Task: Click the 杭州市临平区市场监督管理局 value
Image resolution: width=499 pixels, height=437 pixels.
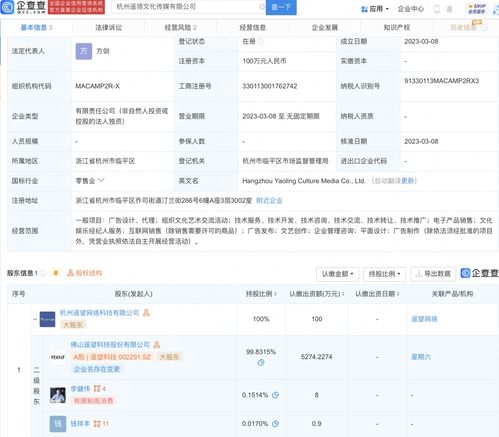Action: 285,161
